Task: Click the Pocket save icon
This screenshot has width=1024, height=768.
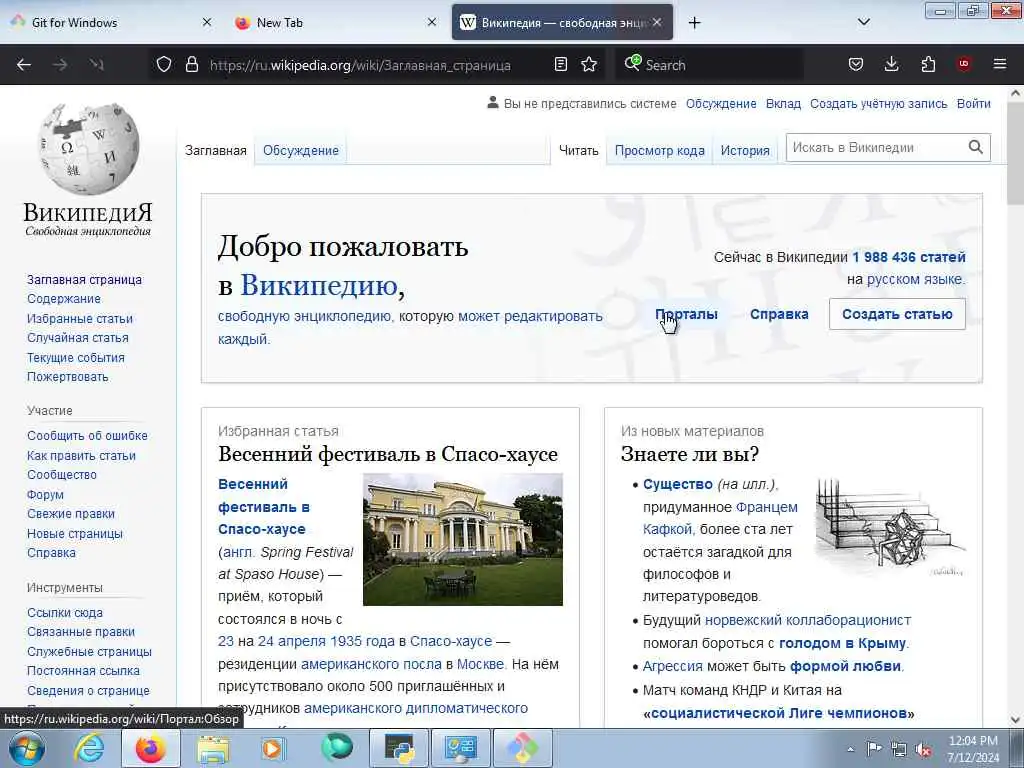Action: click(x=856, y=65)
